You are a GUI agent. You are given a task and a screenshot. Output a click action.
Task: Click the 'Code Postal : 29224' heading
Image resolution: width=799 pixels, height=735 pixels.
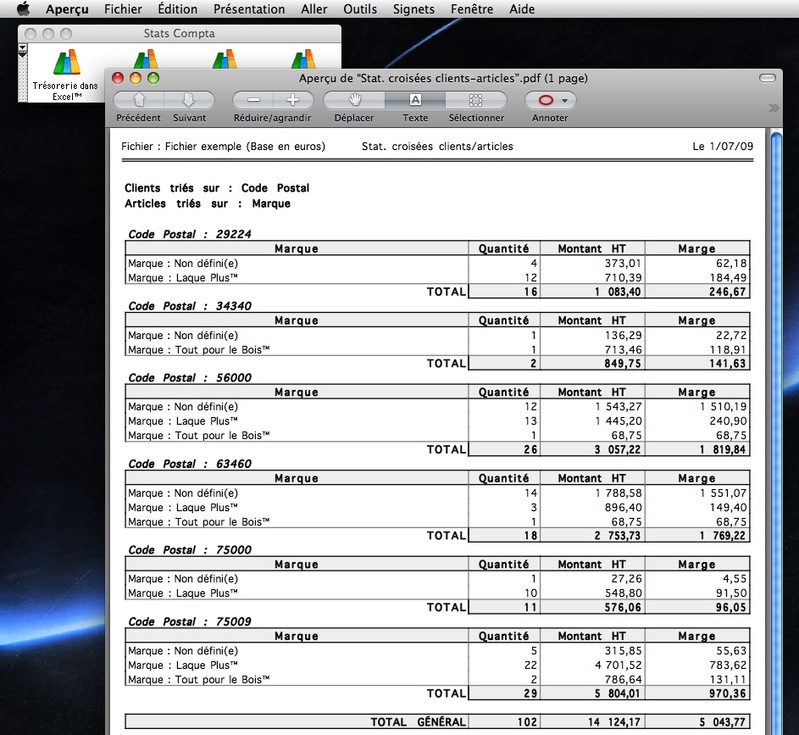pos(190,234)
